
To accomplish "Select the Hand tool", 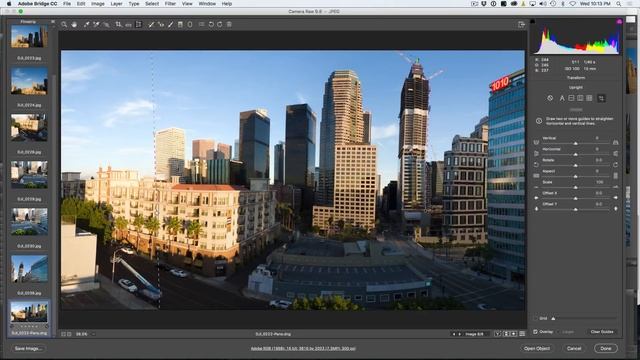I will tap(74, 24).
